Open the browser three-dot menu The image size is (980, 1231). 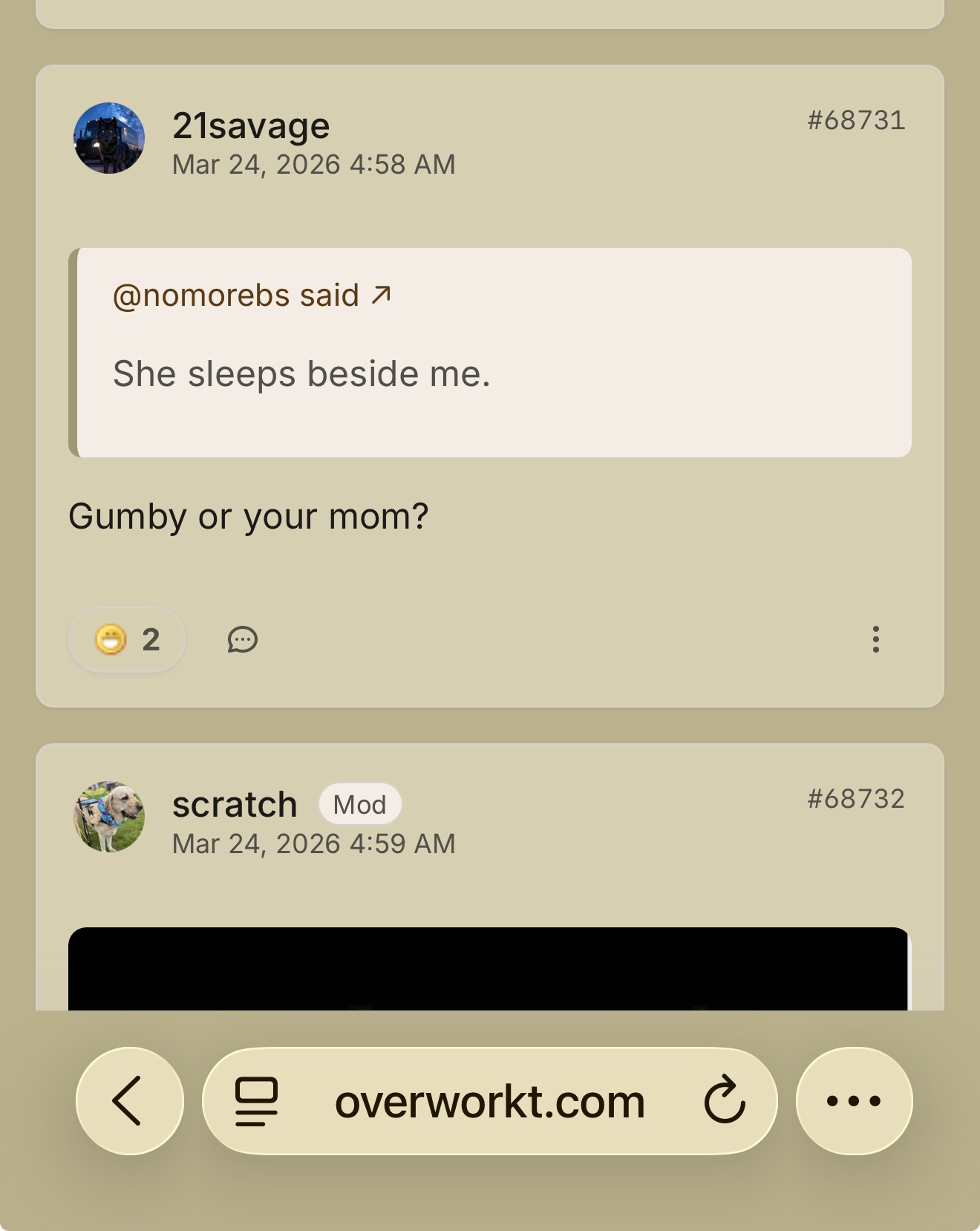pyautogui.click(x=854, y=1101)
